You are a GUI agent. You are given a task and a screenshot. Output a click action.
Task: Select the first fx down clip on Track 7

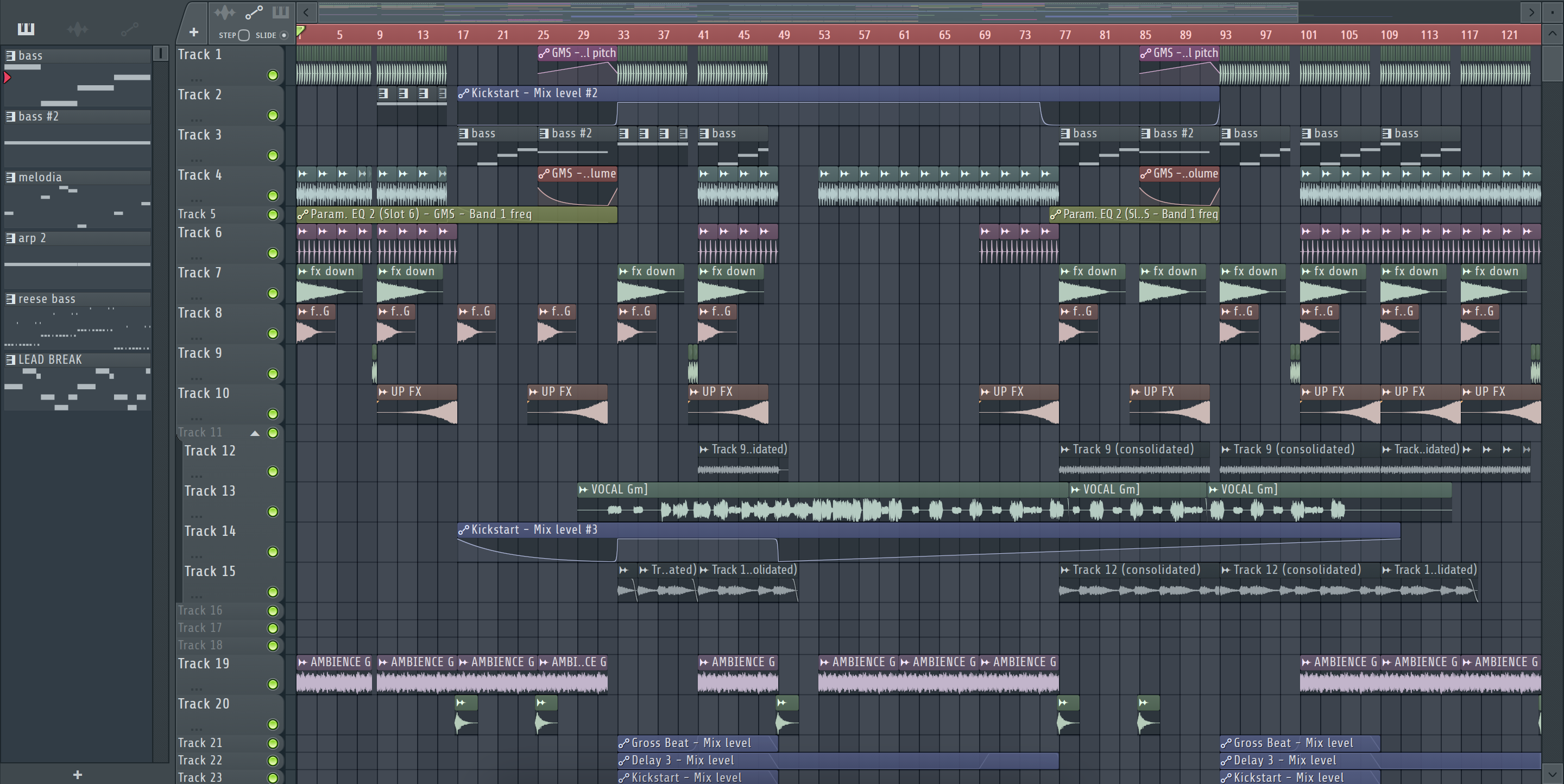pyautogui.click(x=329, y=283)
